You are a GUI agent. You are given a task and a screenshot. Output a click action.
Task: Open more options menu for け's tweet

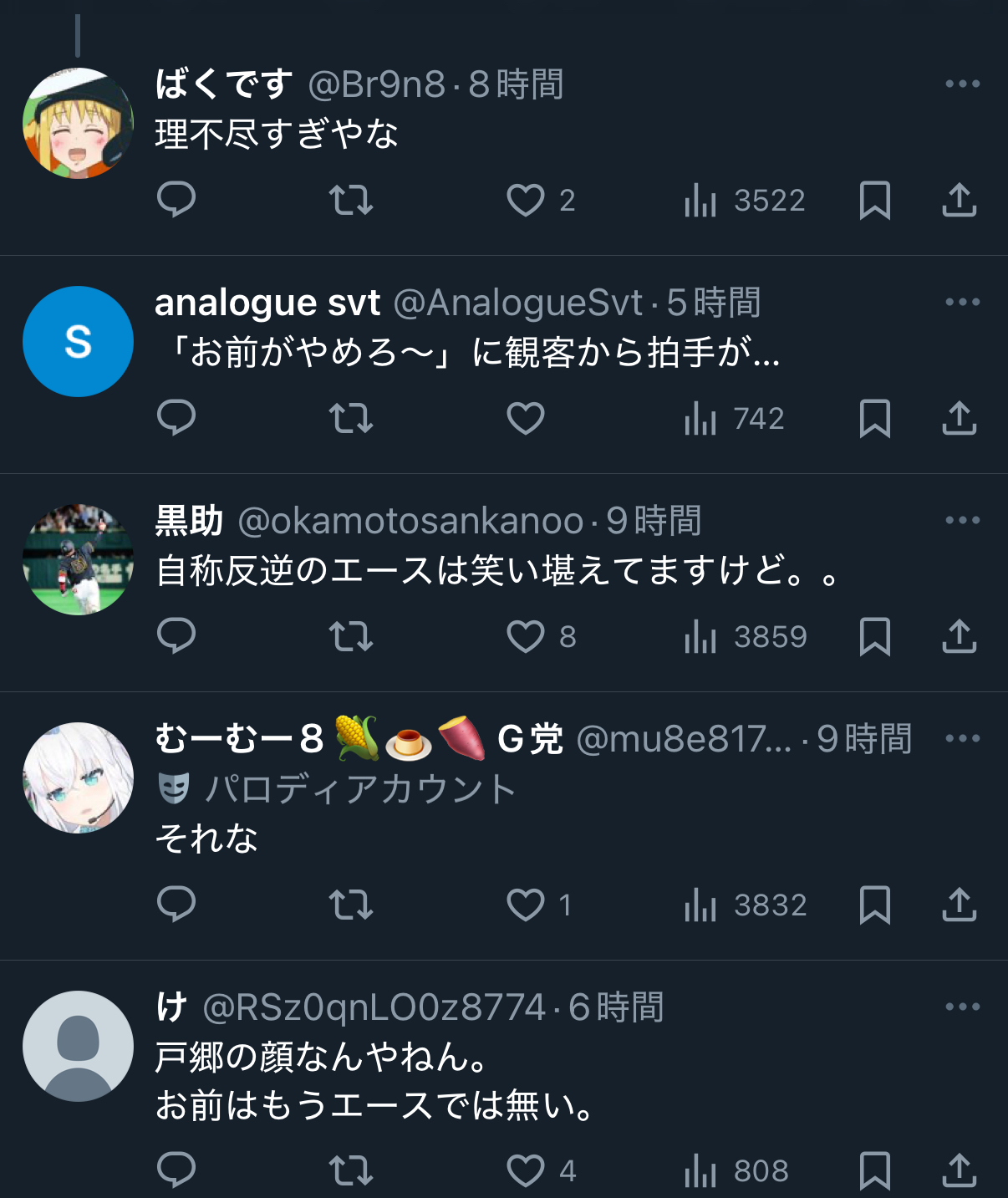[x=962, y=1007]
